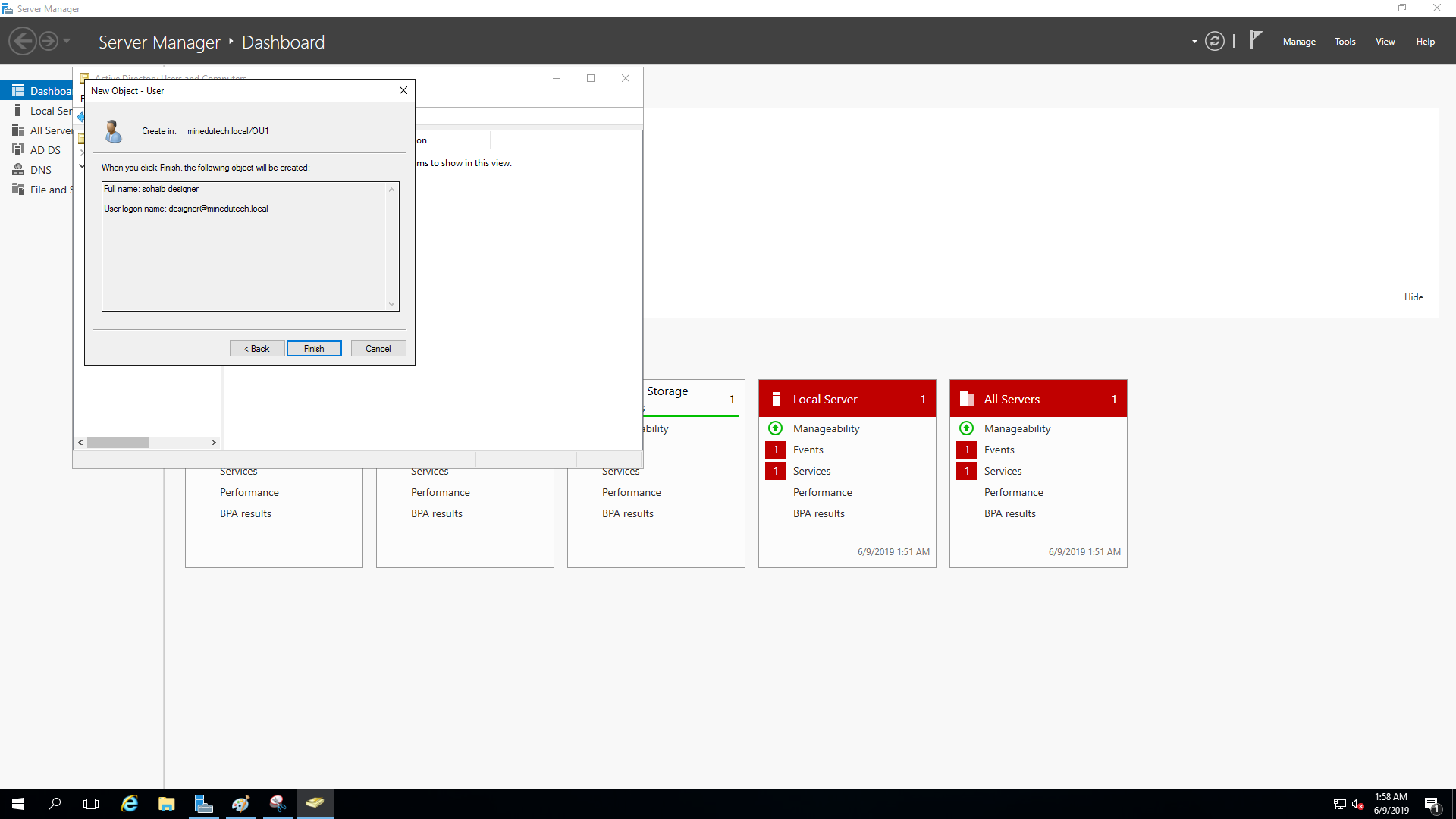Image resolution: width=1456 pixels, height=819 pixels.
Task: Click Local Server tile header icon
Action: [x=776, y=399]
